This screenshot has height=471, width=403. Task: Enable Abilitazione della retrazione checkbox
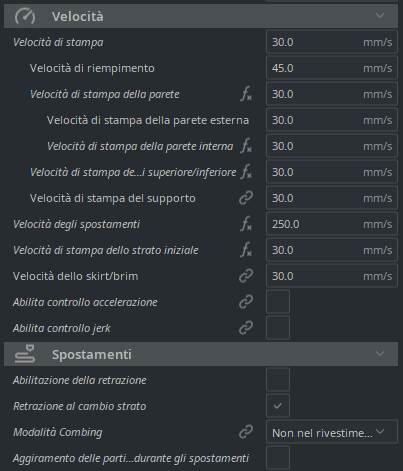click(x=278, y=380)
